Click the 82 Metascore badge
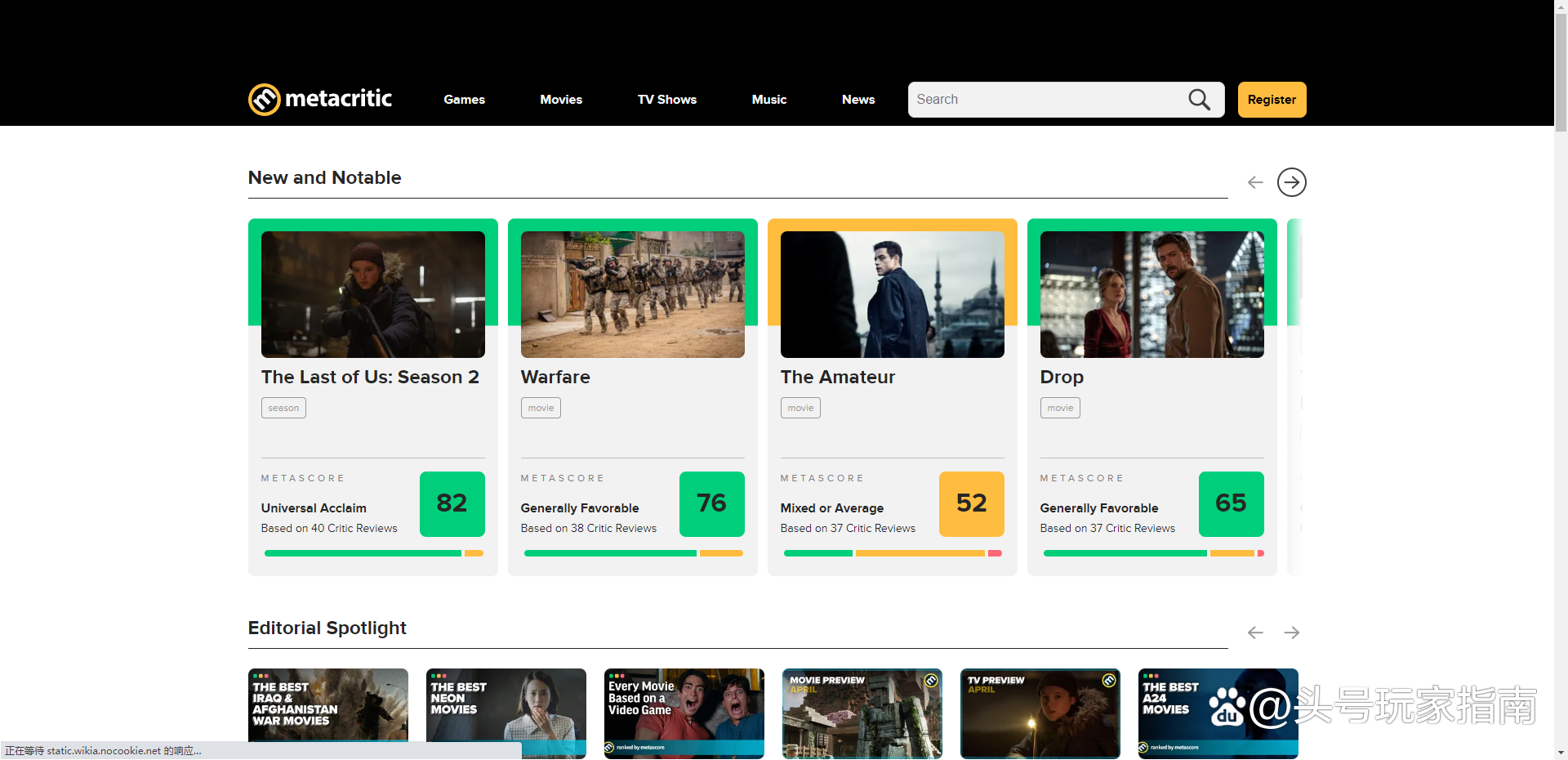This screenshot has width=1568, height=760. tap(452, 503)
